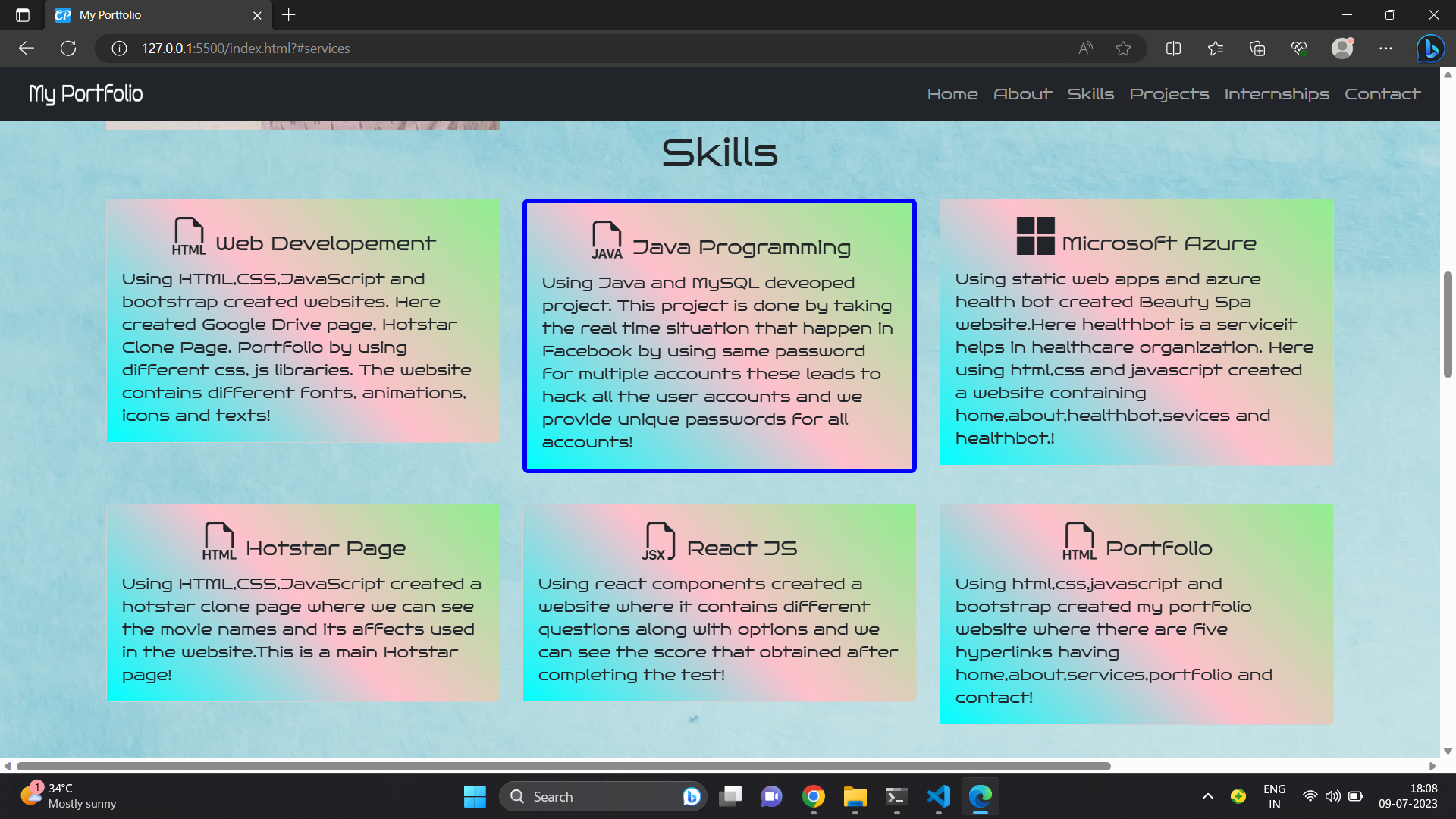Viewport: 1456px width, 819px height.
Task: Open Google Chrome from taskbar
Action: 813,796
